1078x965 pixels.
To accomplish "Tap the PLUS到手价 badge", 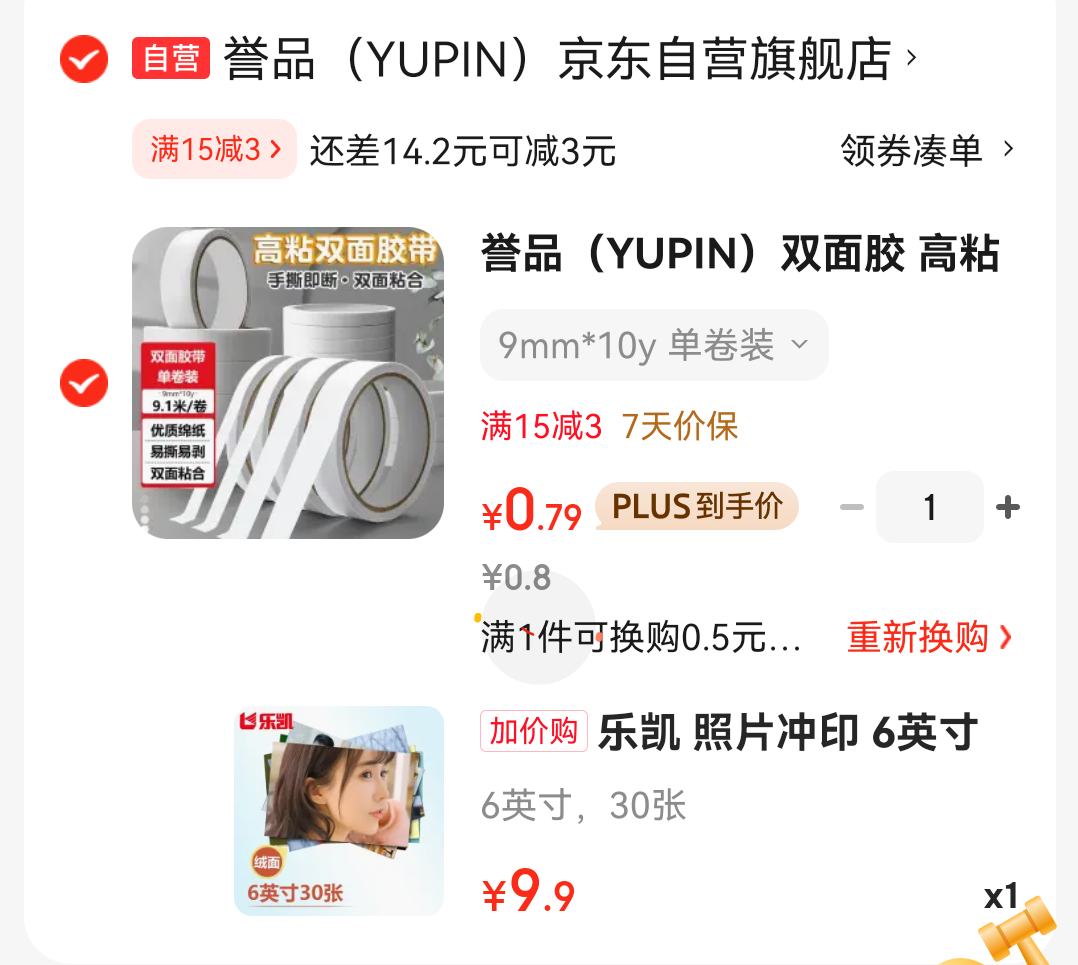I will pos(696,507).
